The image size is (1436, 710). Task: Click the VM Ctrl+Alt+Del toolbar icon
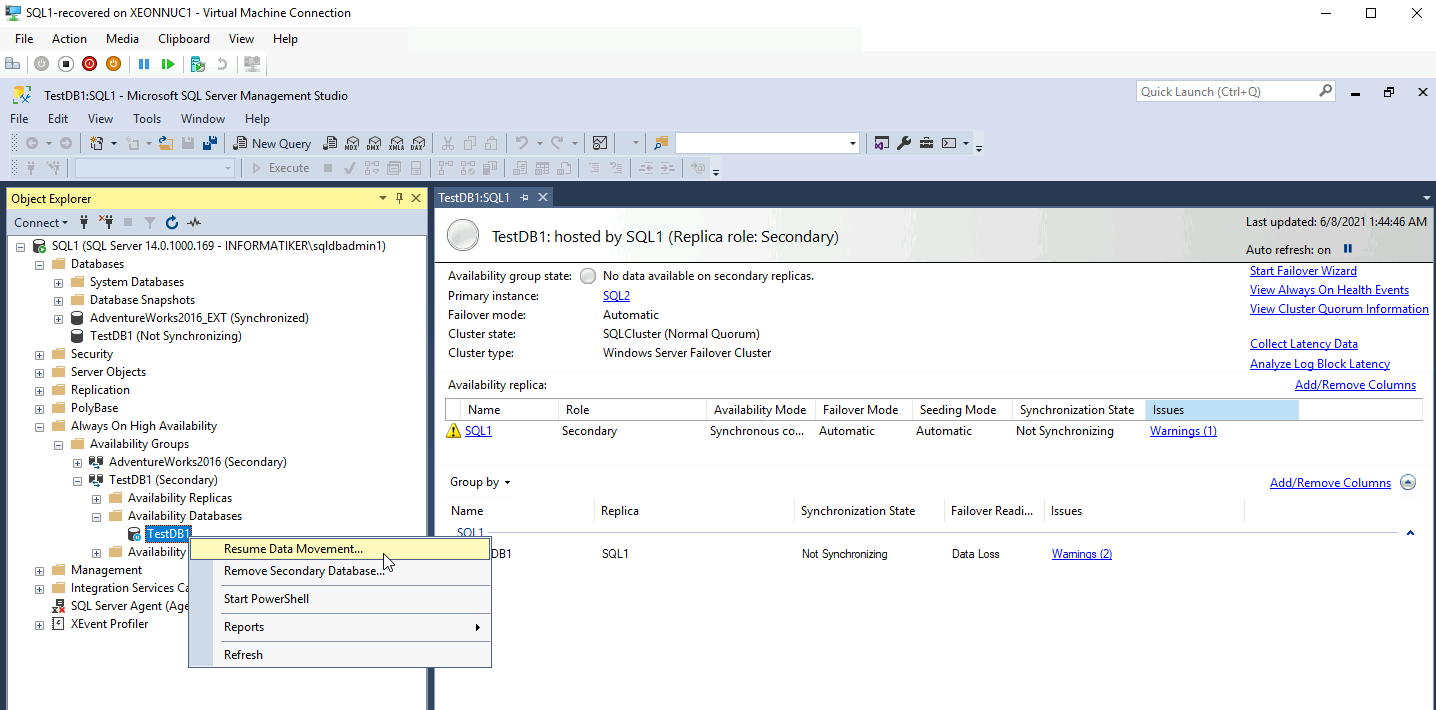pyautogui.click(x=13, y=63)
